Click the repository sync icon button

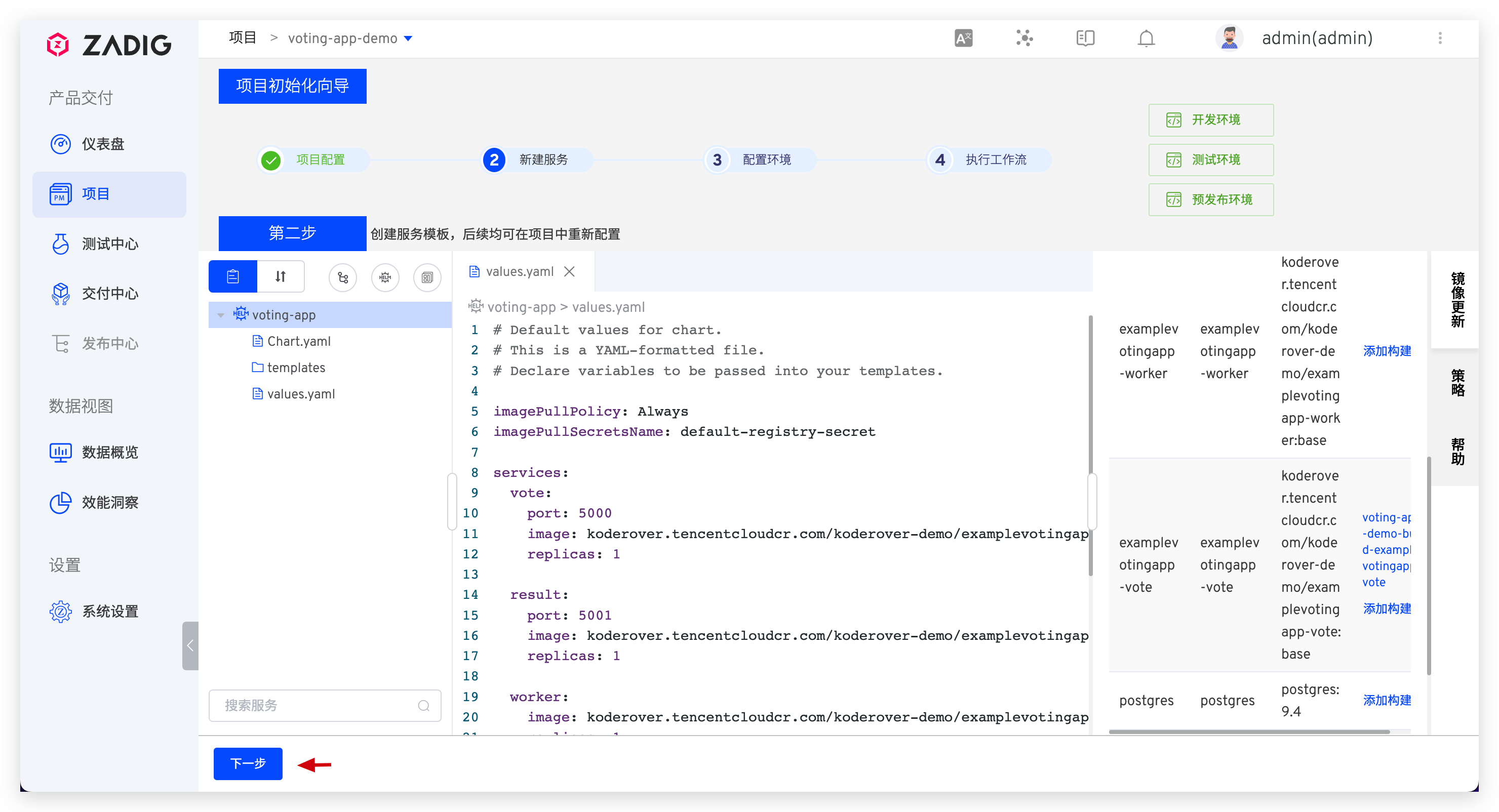pyautogui.click(x=343, y=277)
